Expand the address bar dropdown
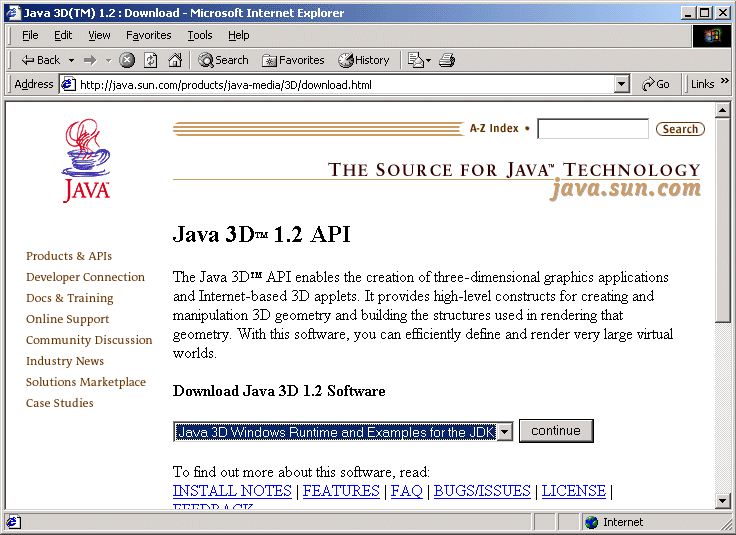The width and height of the screenshot is (736, 535). coord(621,84)
